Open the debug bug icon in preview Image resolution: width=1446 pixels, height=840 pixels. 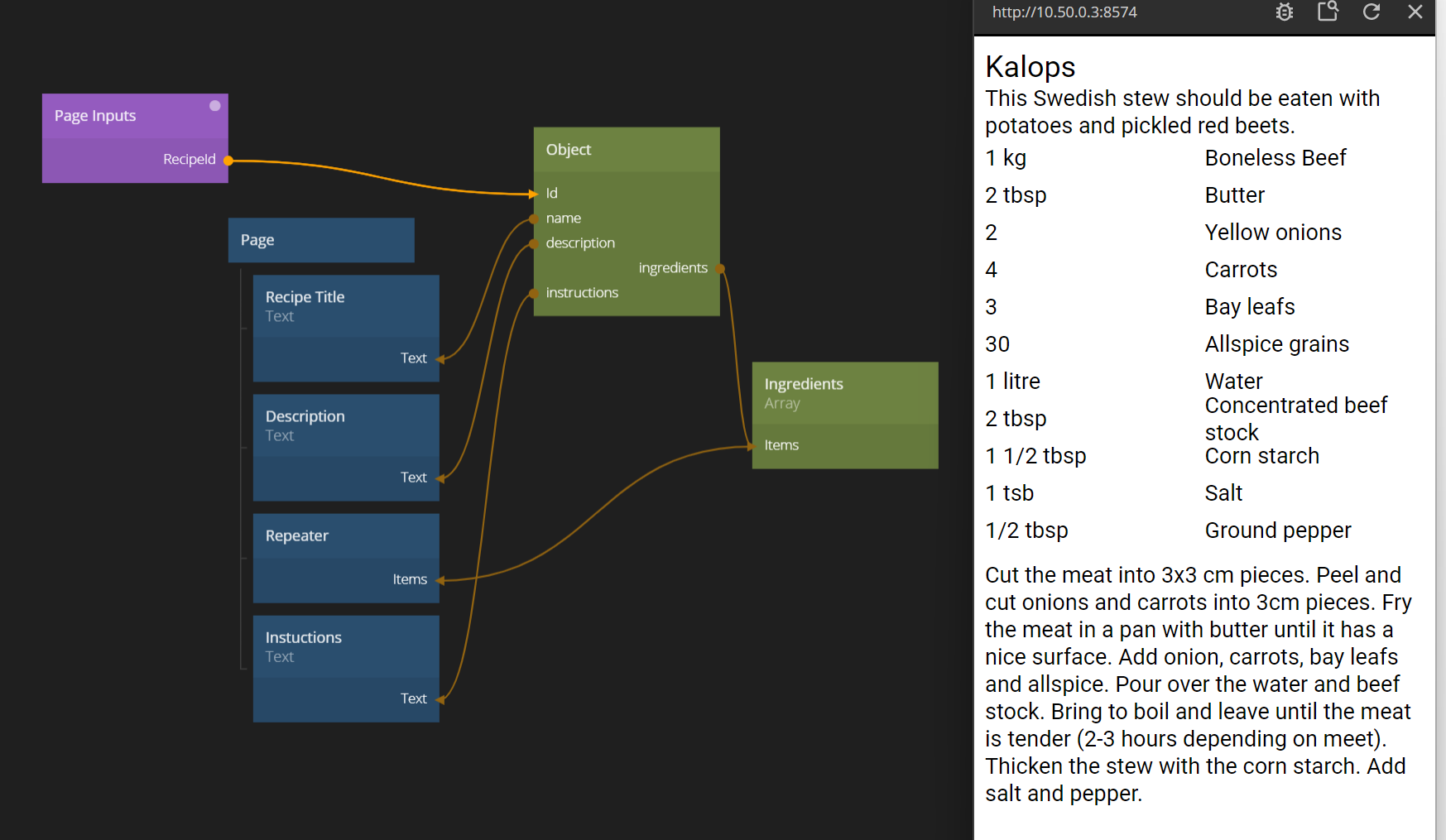(1284, 12)
